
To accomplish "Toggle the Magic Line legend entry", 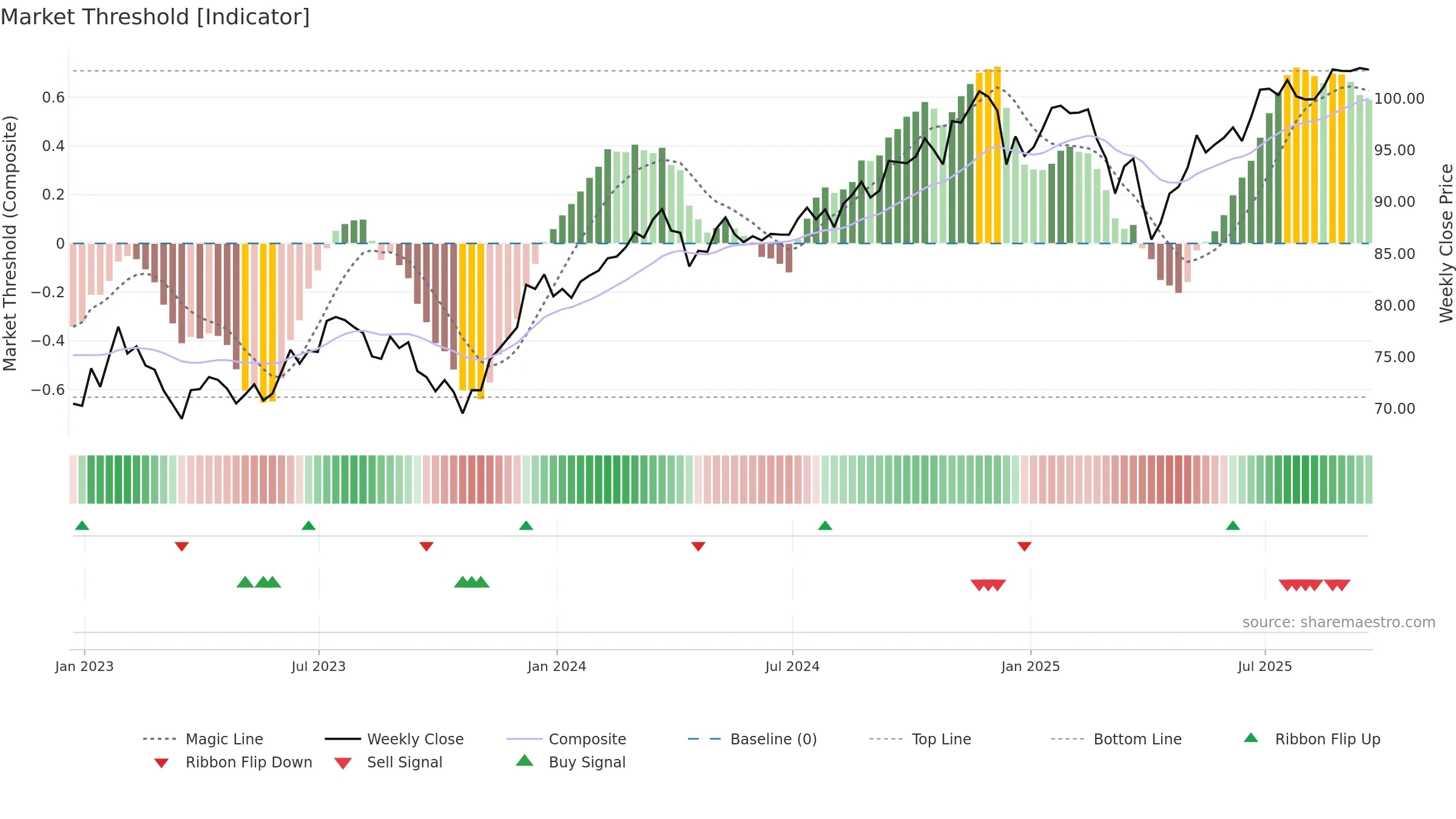I will click(203, 739).
